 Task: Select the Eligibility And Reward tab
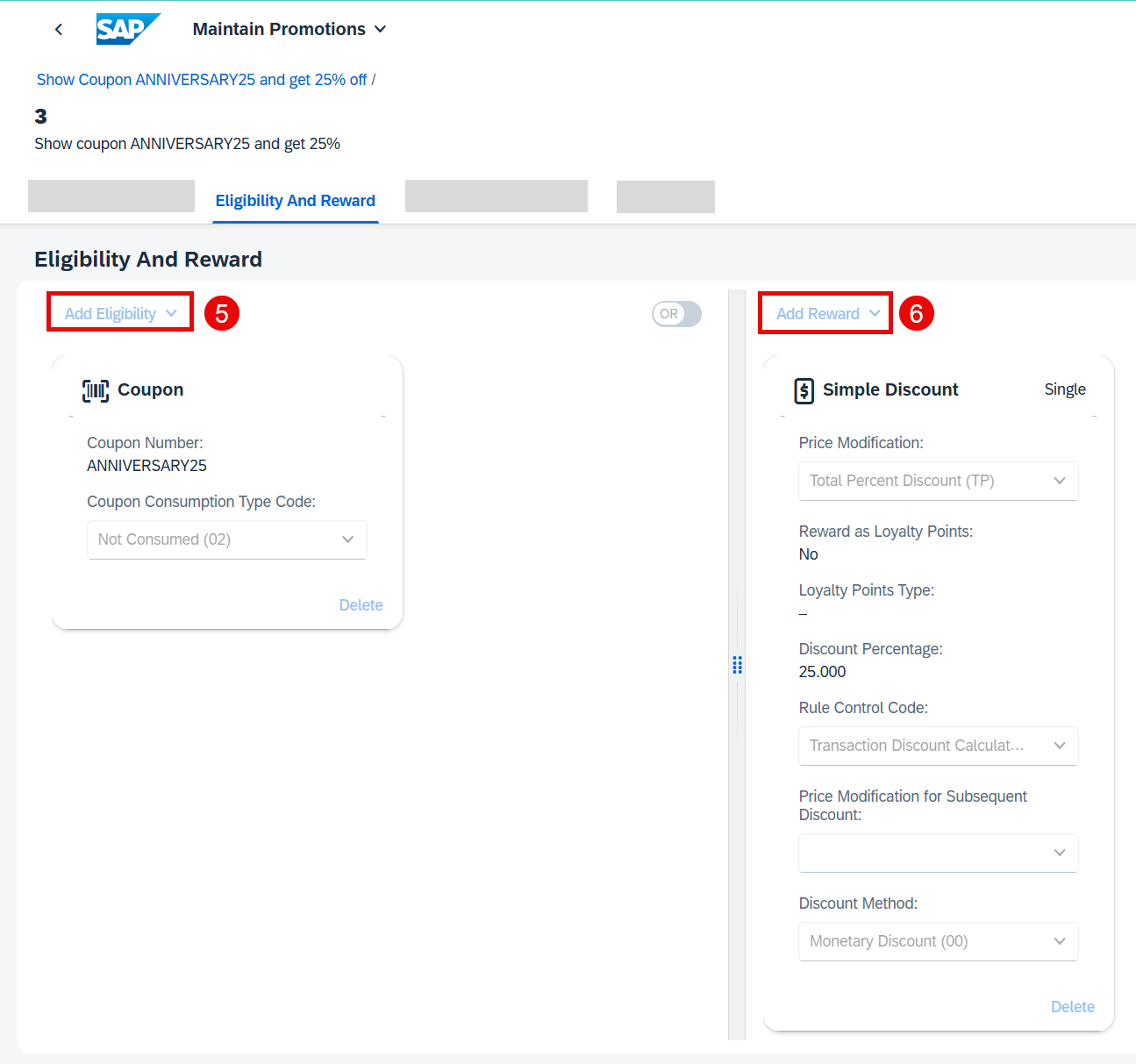[296, 201]
